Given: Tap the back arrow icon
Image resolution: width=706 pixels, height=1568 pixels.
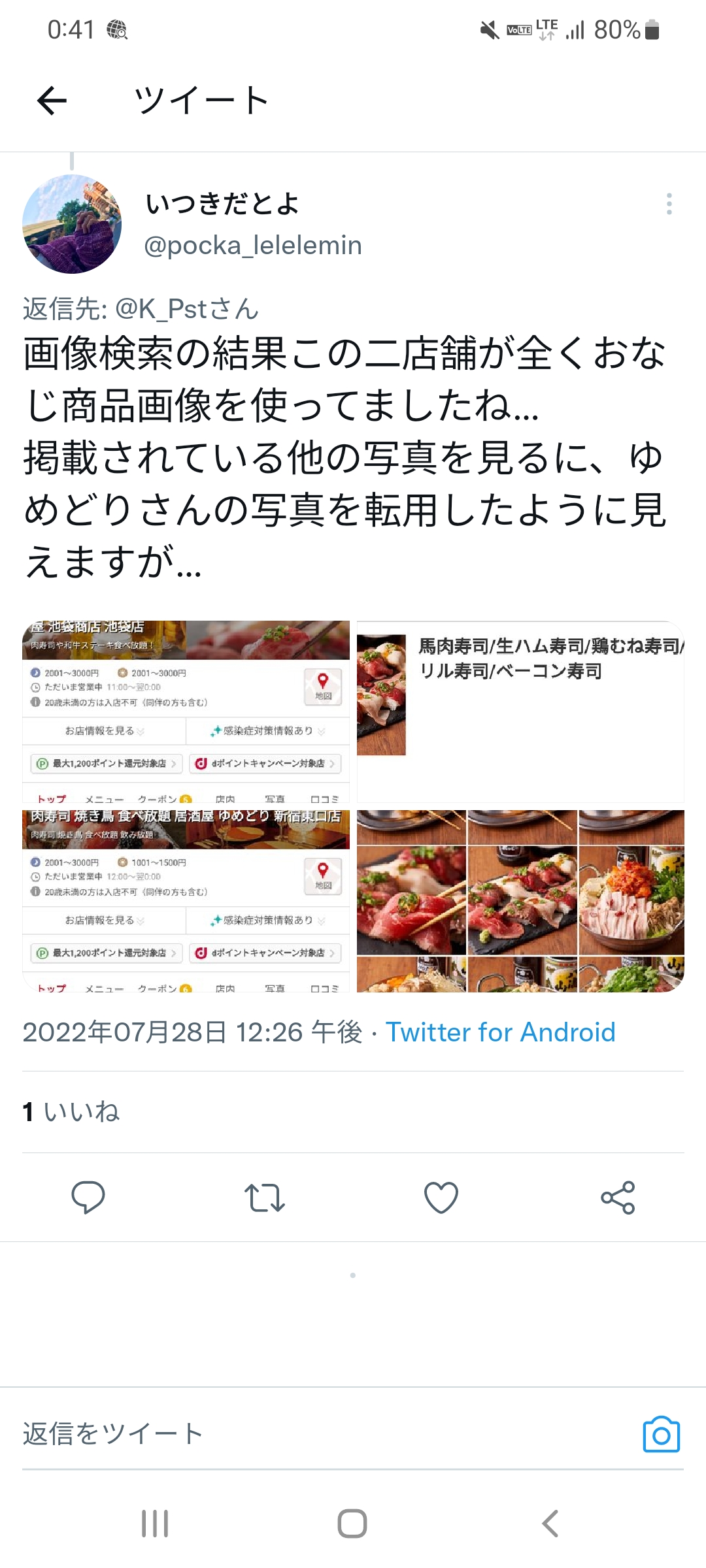Looking at the screenshot, I should point(52,101).
